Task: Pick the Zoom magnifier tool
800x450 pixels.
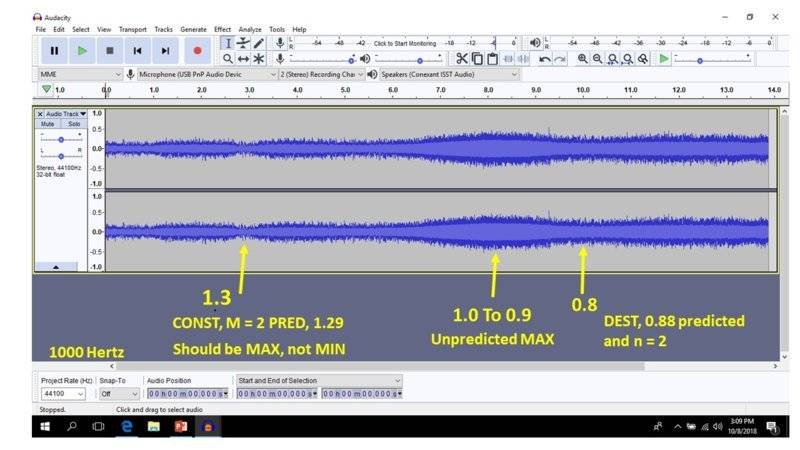Action: (x=227, y=59)
